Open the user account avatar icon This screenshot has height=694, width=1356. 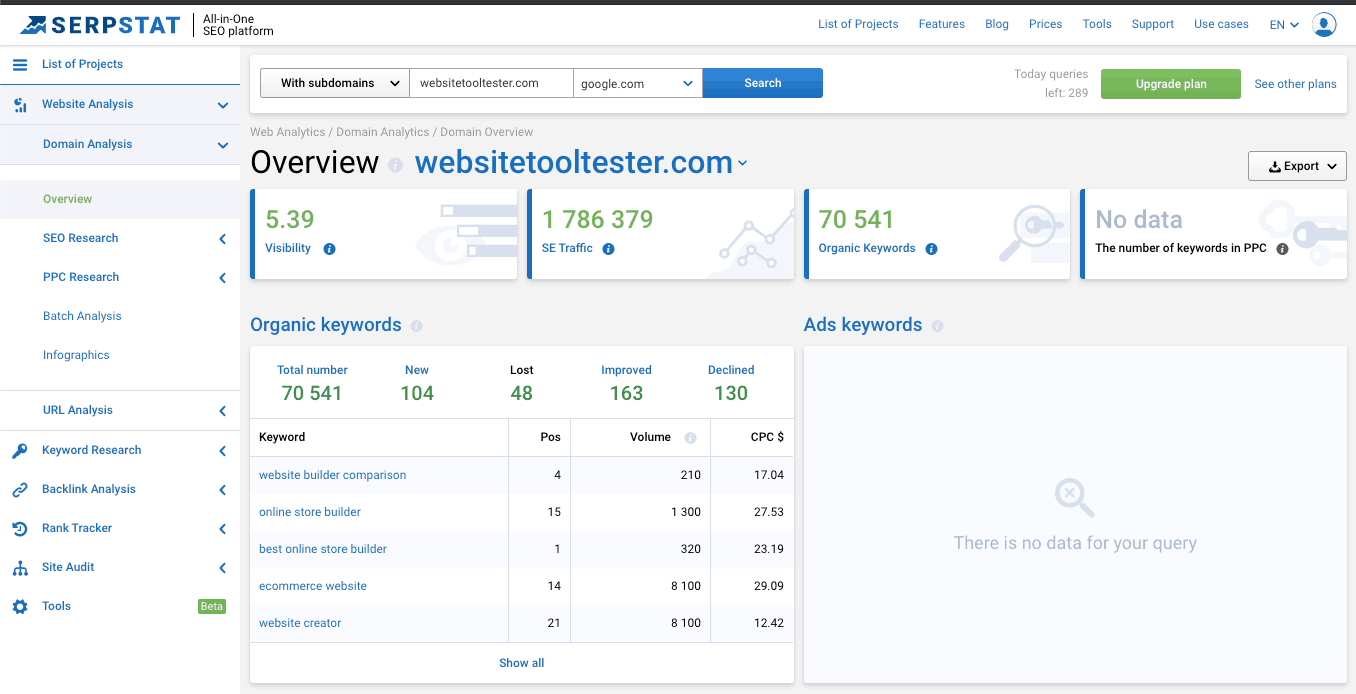[1324, 25]
